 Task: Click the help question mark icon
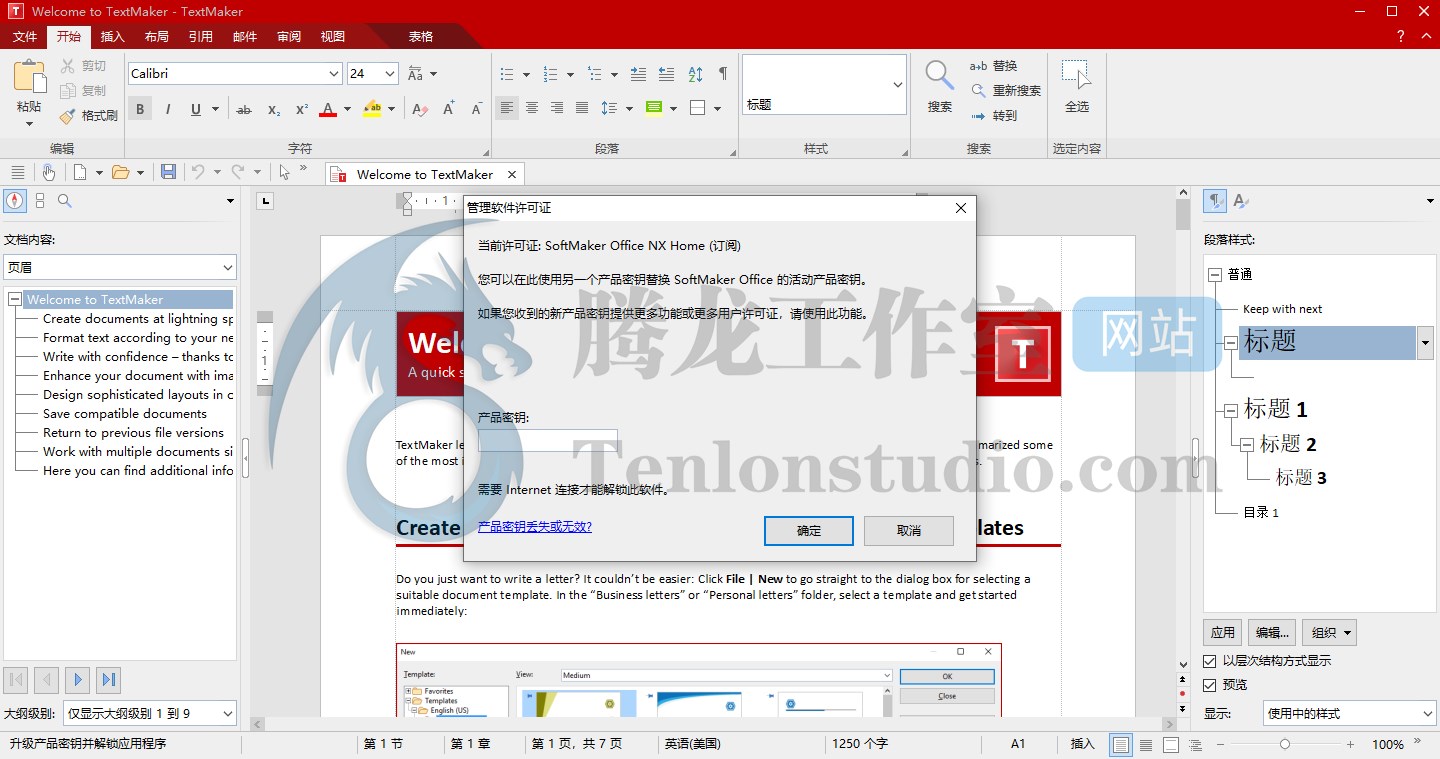click(x=1400, y=36)
